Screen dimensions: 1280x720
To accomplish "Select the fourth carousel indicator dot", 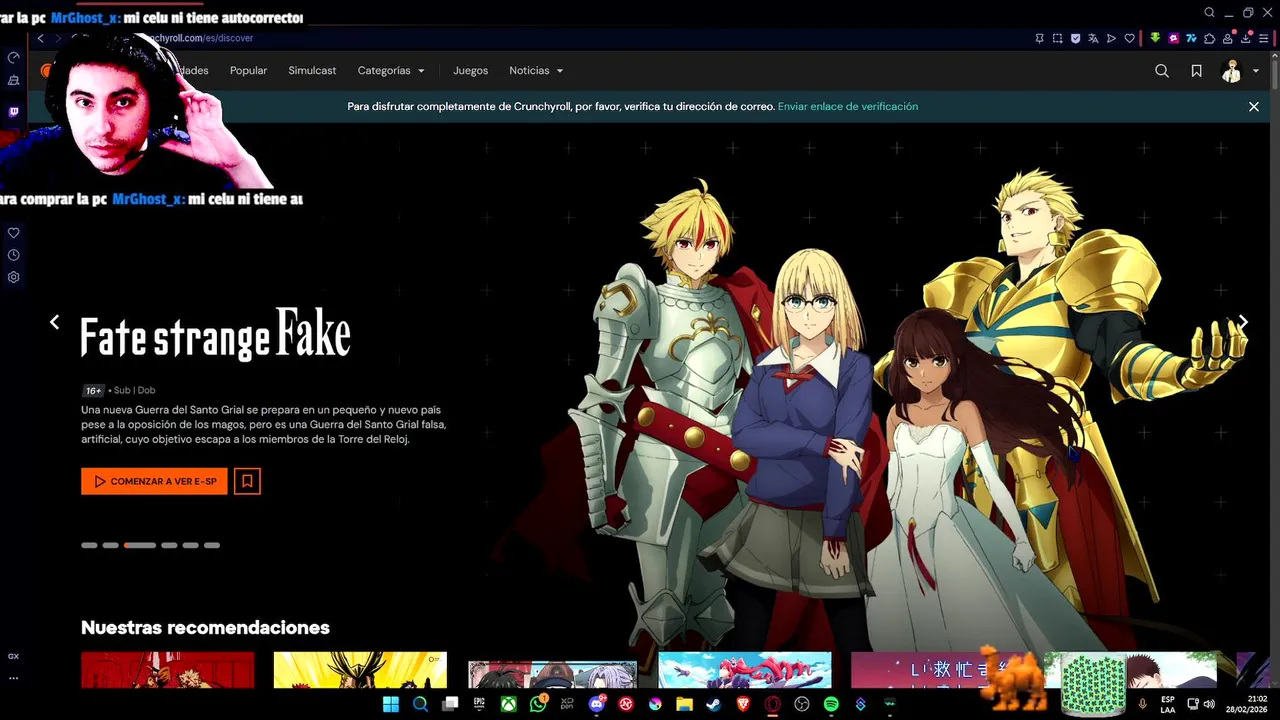I will (169, 545).
